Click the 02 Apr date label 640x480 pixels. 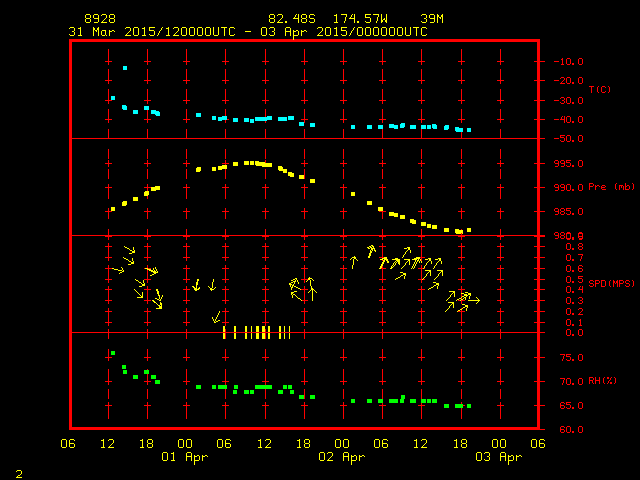pyautogui.click(x=342, y=457)
